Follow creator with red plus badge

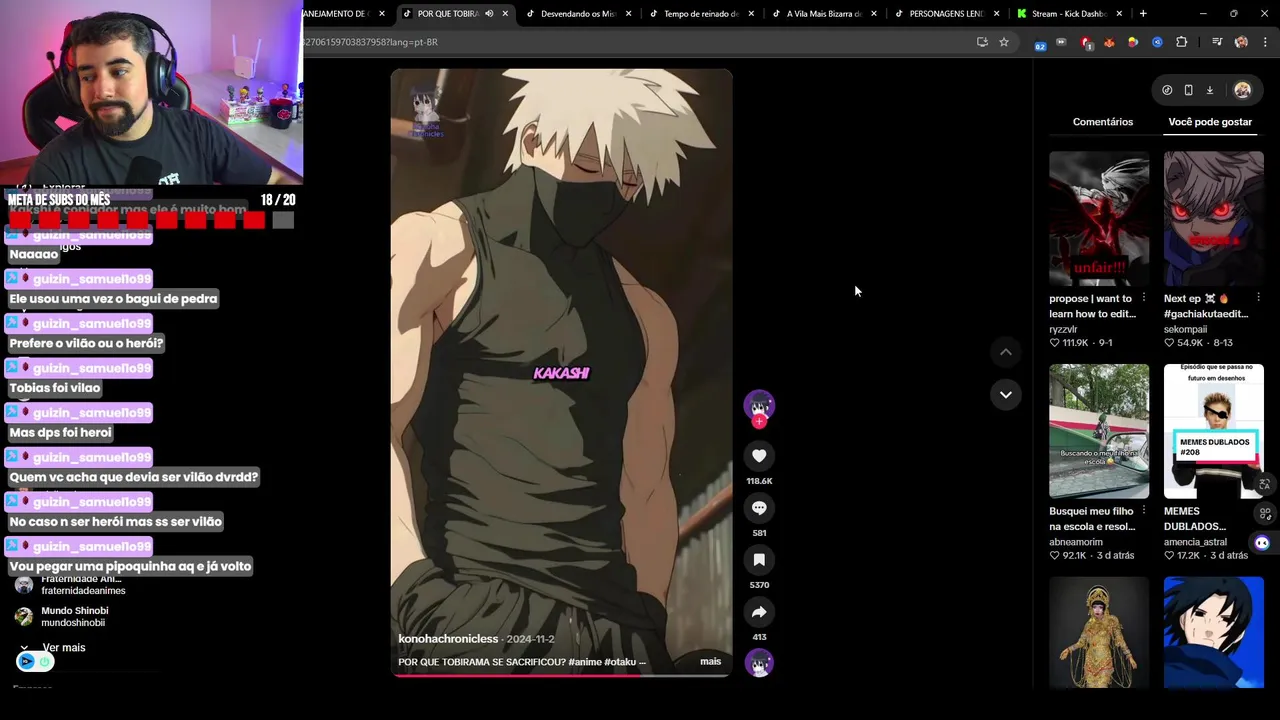pyautogui.click(x=759, y=422)
